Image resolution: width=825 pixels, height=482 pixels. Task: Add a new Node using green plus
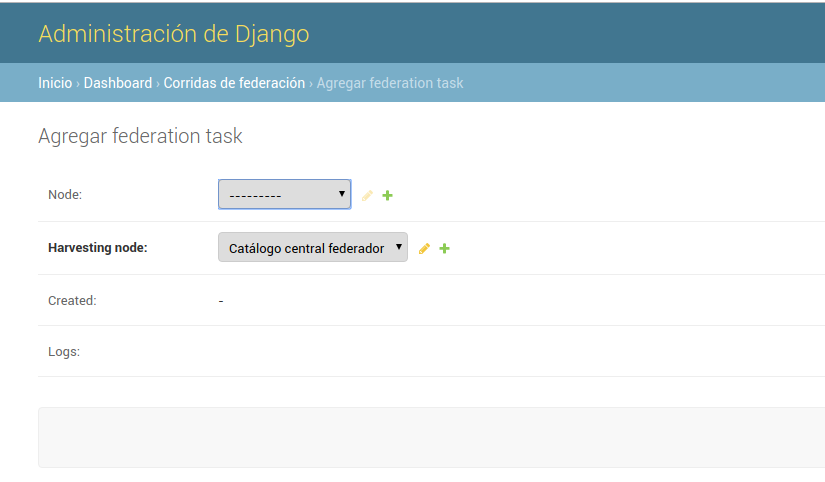tap(388, 196)
